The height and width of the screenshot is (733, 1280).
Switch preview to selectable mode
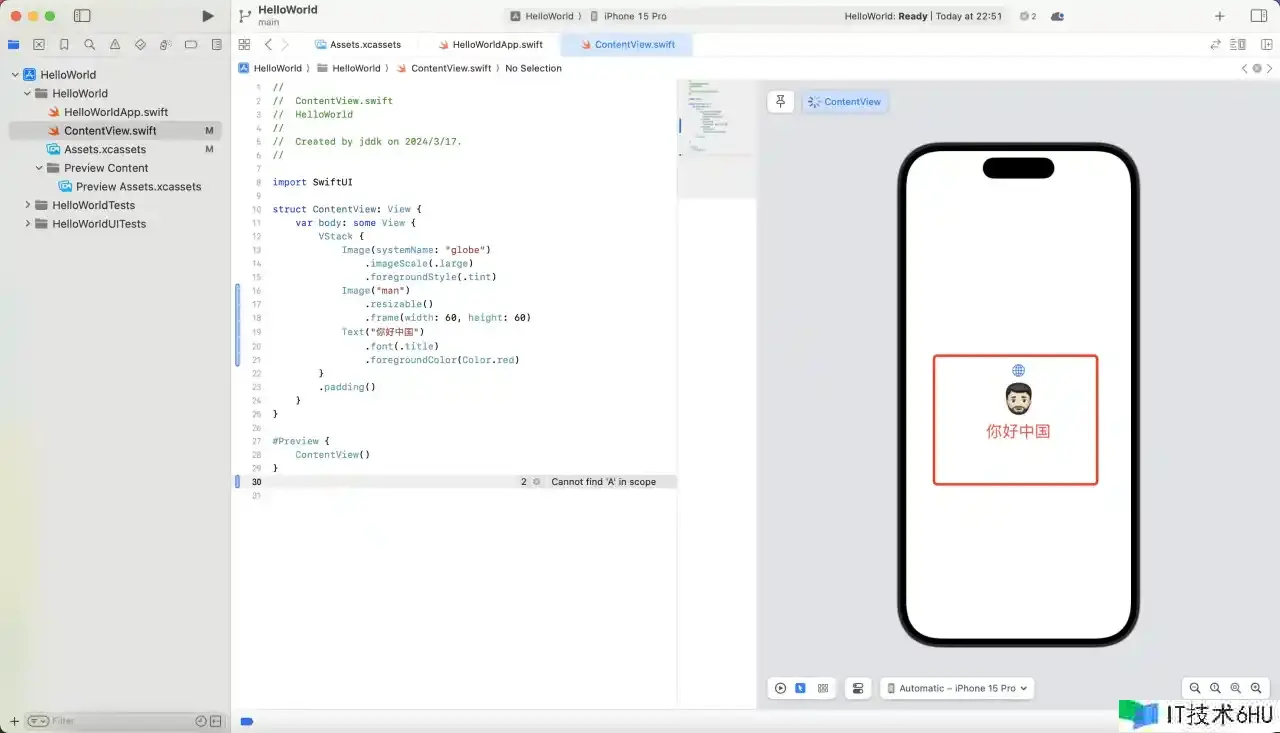(801, 688)
